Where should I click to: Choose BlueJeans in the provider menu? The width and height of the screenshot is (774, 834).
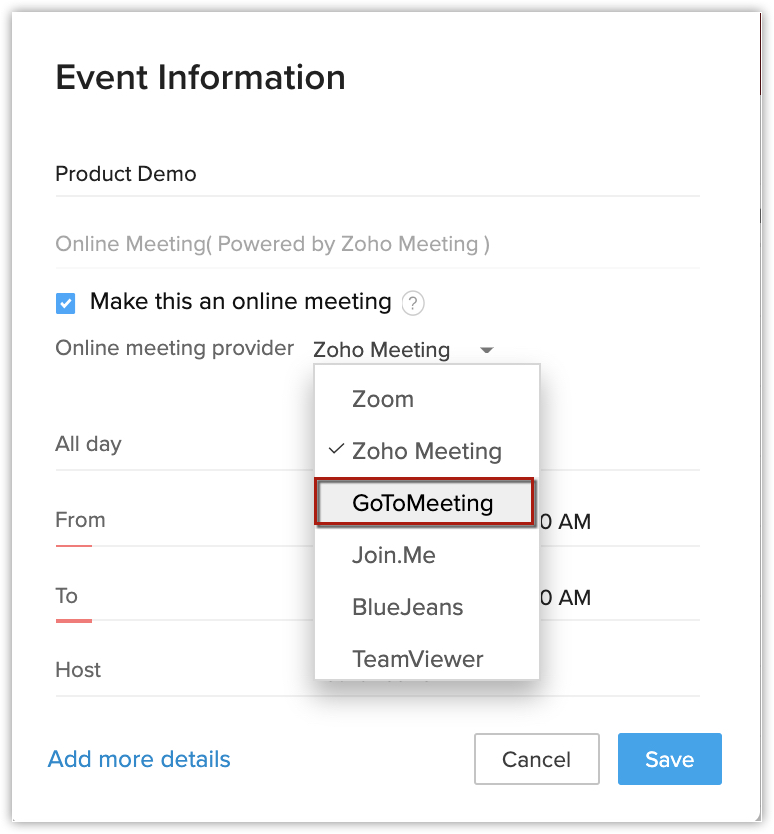(x=407, y=607)
